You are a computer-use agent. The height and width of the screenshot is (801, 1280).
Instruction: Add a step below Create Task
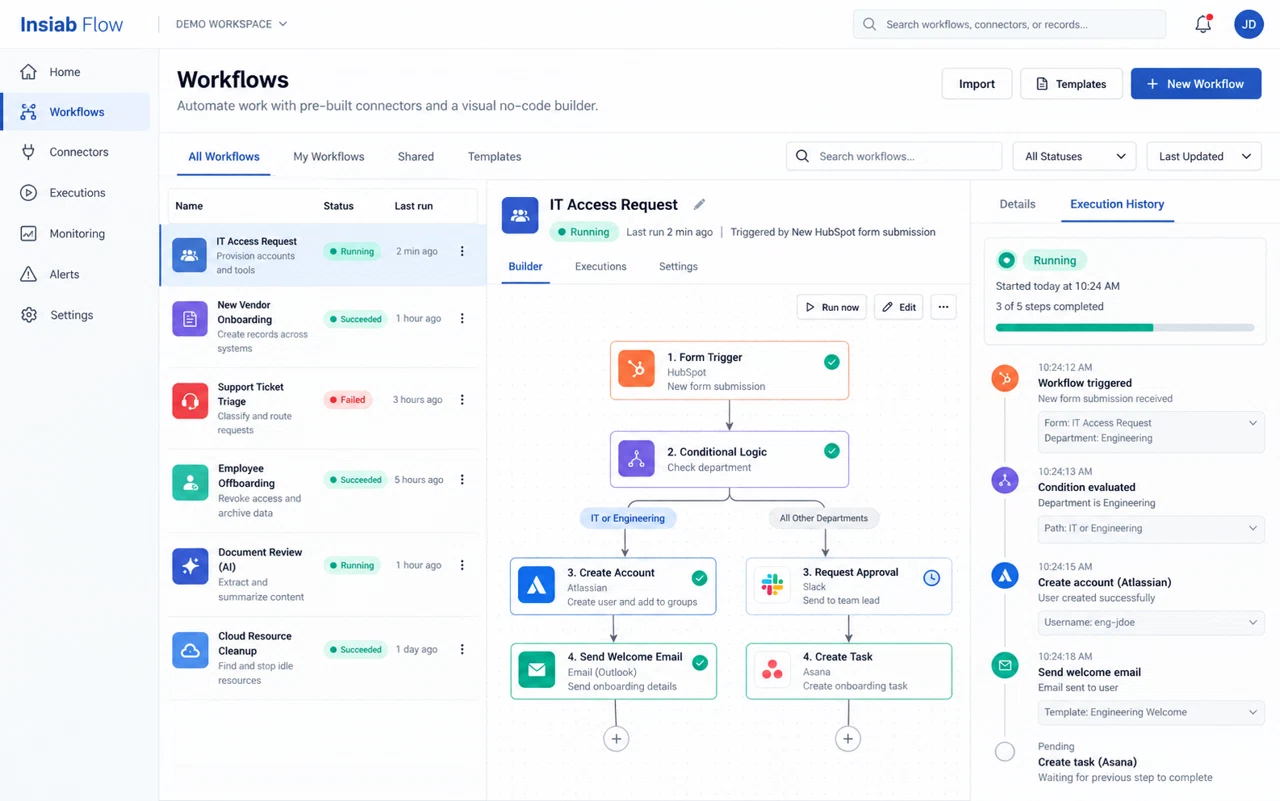pyautogui.click(x=848, y=739)
